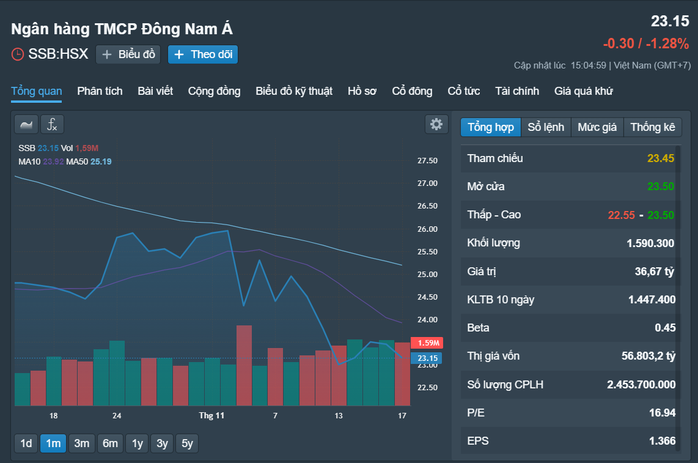Open Giá quá khứ tab
Image resolution: width=698 pixels, height=463 pixels.
click(x=584, y=91)
